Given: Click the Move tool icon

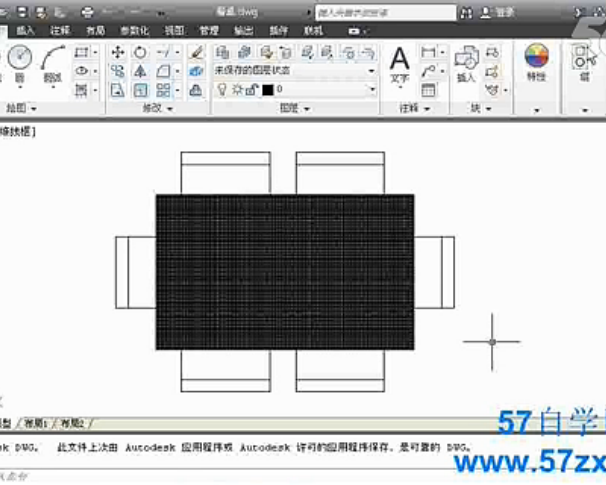Looking at the screenshot, I should point(117,52).
